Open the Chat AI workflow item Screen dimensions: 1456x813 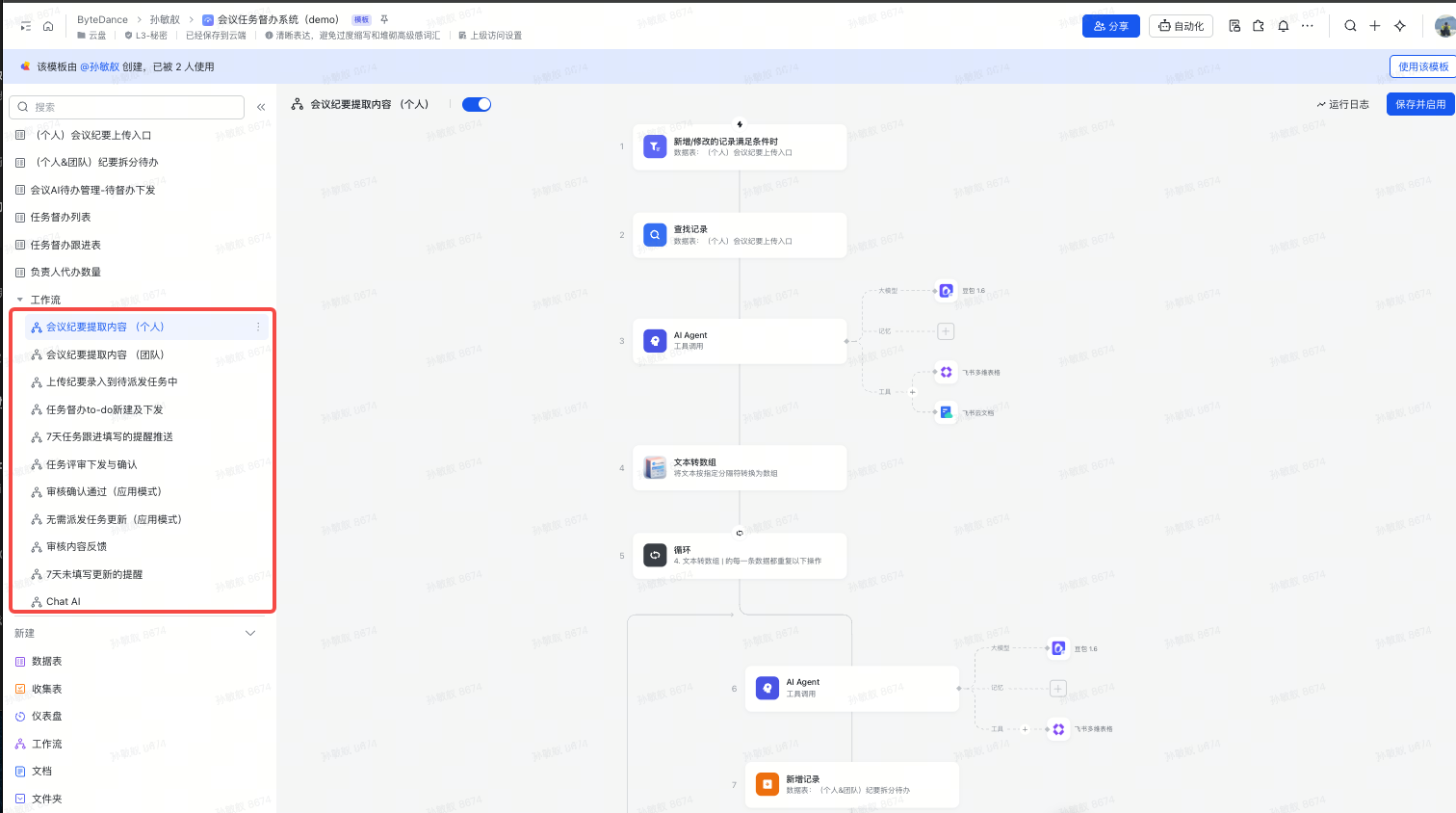tap(64, 602)
